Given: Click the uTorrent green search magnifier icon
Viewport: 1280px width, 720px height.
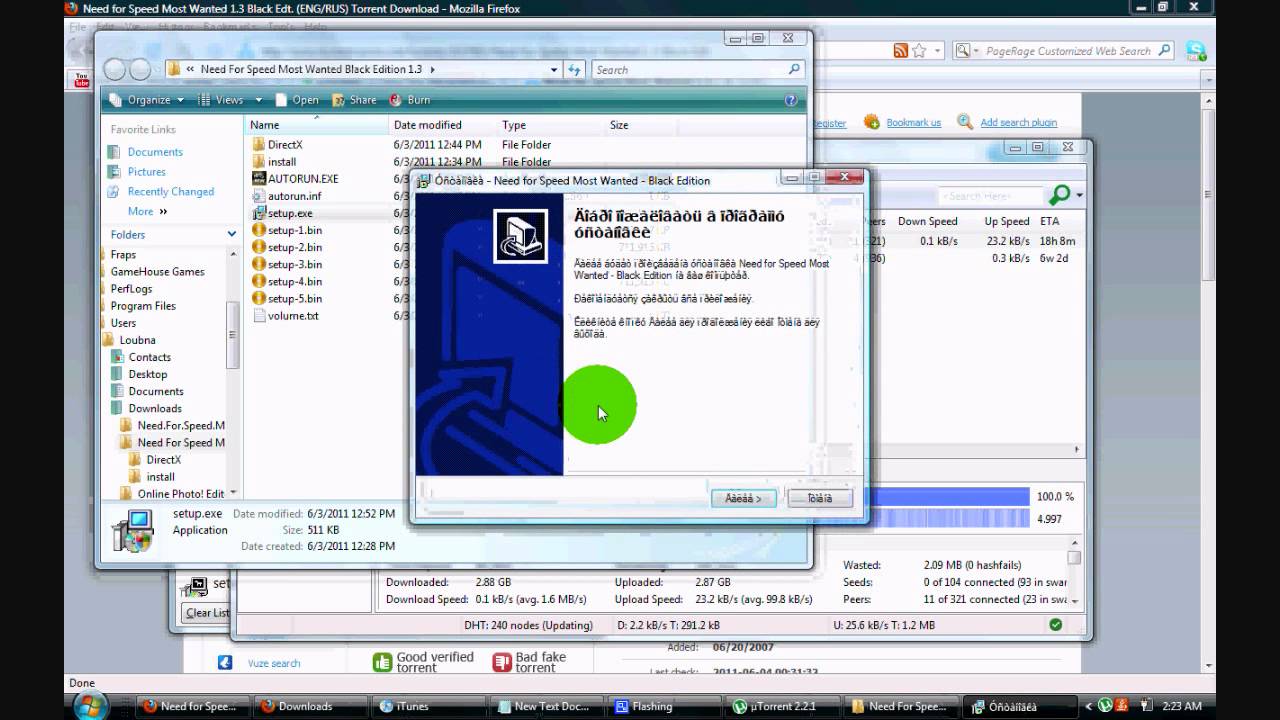Looking at the screenshot, I should (1060, 195).
